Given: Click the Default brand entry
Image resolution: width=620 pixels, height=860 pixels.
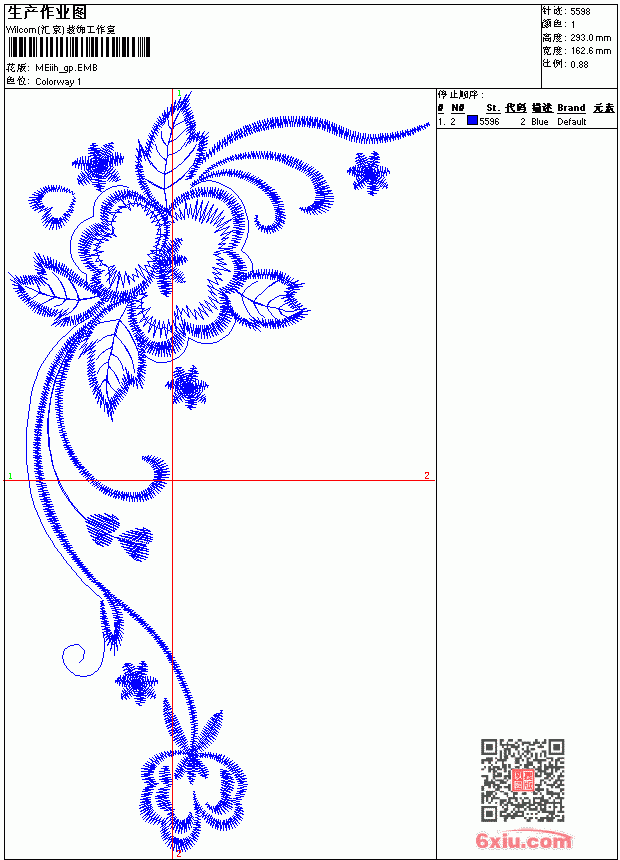Looking at the screenshot, I should [x=572, y=122].
